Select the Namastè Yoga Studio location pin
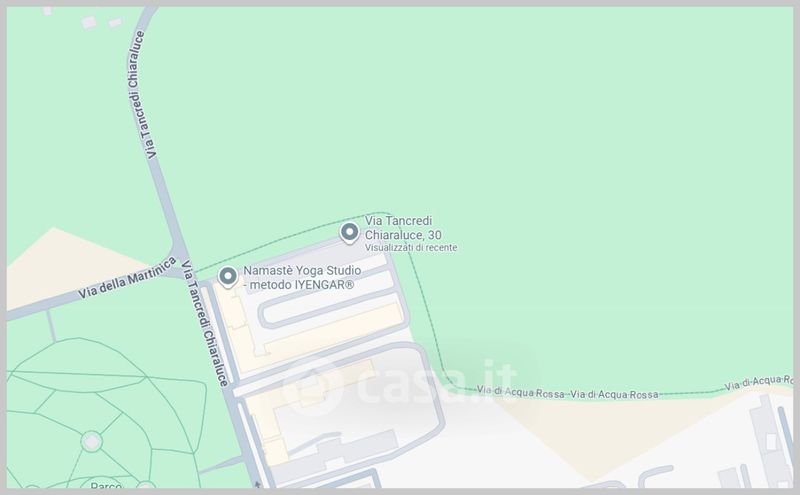Viewport: 800px width, 495px height. (228, 277)
